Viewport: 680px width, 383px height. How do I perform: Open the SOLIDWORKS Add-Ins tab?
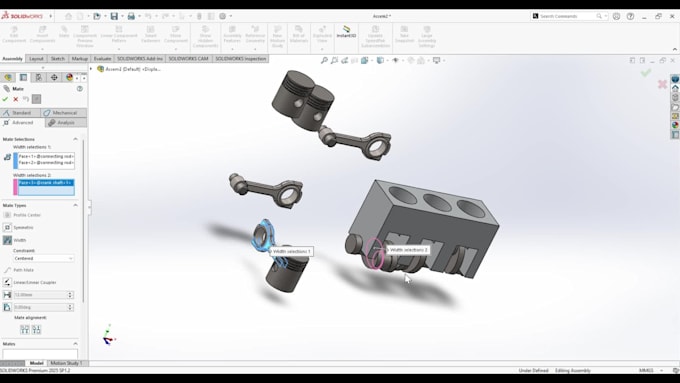[140, 59]
